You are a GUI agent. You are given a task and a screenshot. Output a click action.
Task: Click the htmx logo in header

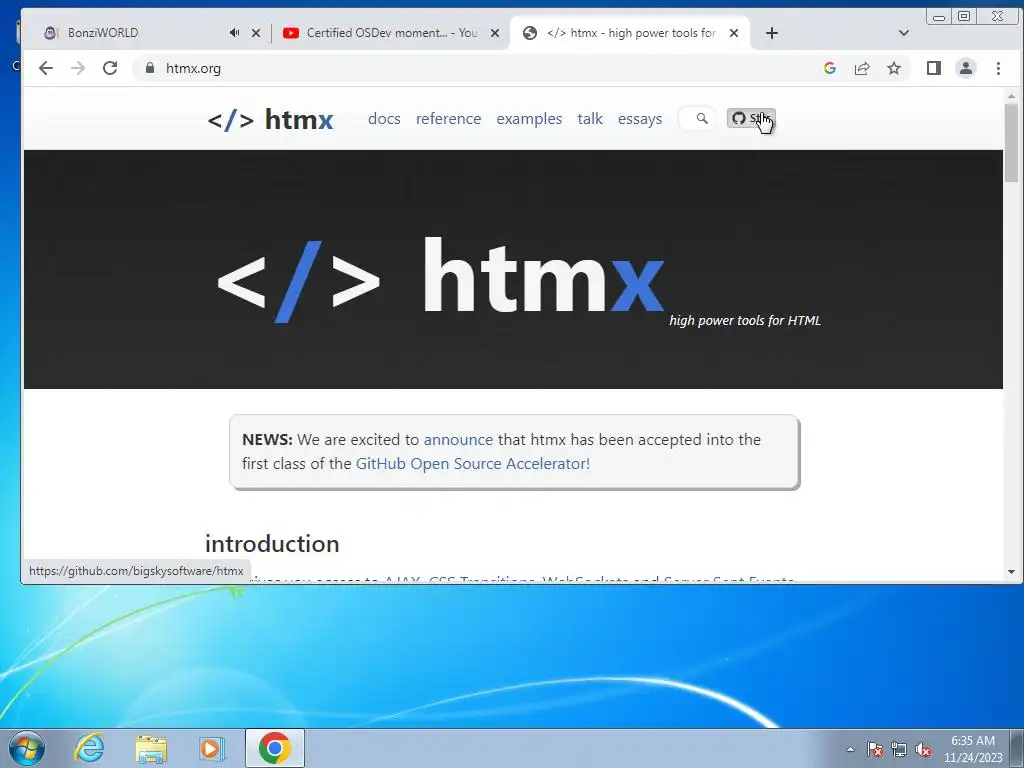point(270,120)
